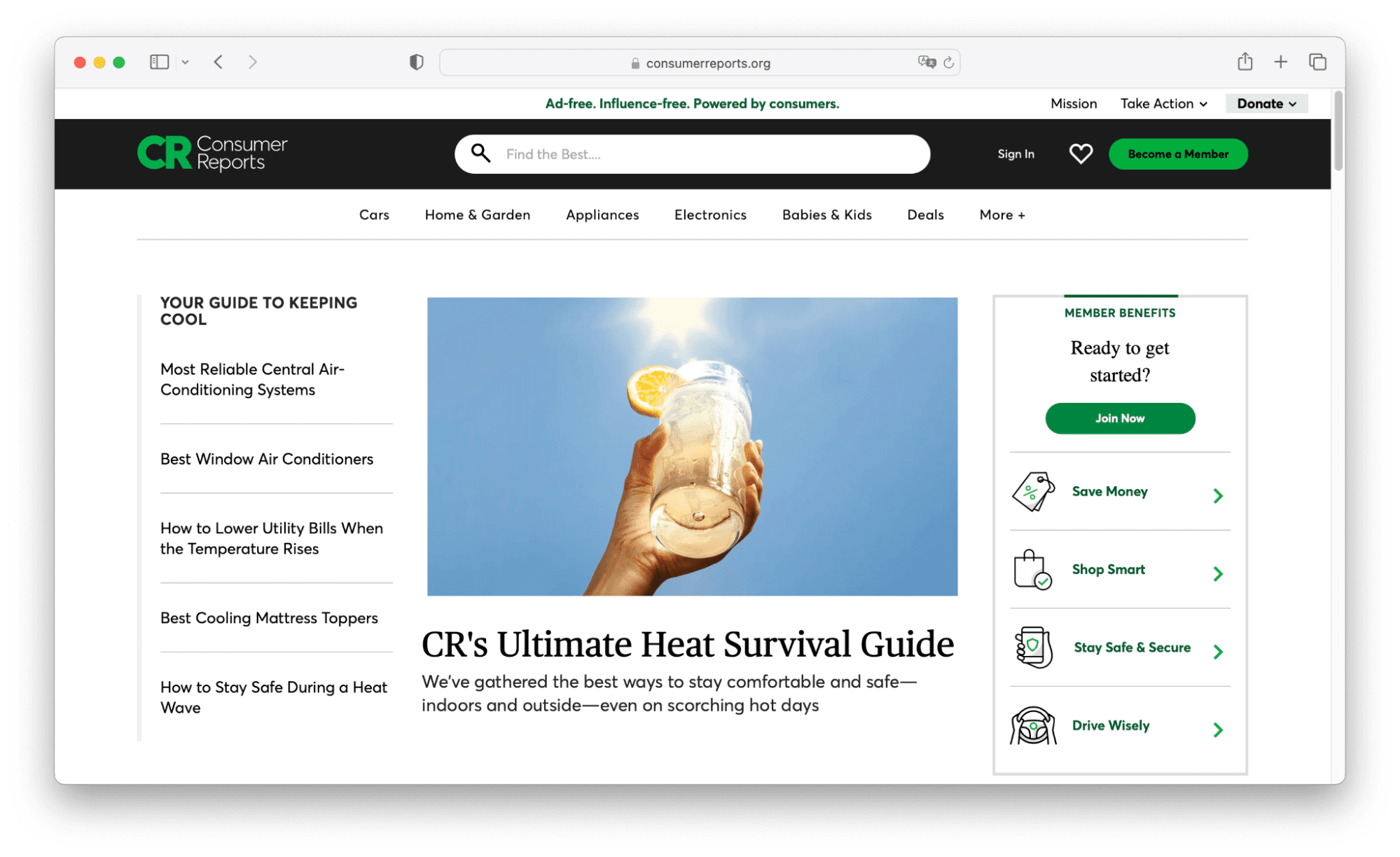This screenshot has width=1400, height=857.
Task: Click the Save Money price tag icon
Action: 1033,492
